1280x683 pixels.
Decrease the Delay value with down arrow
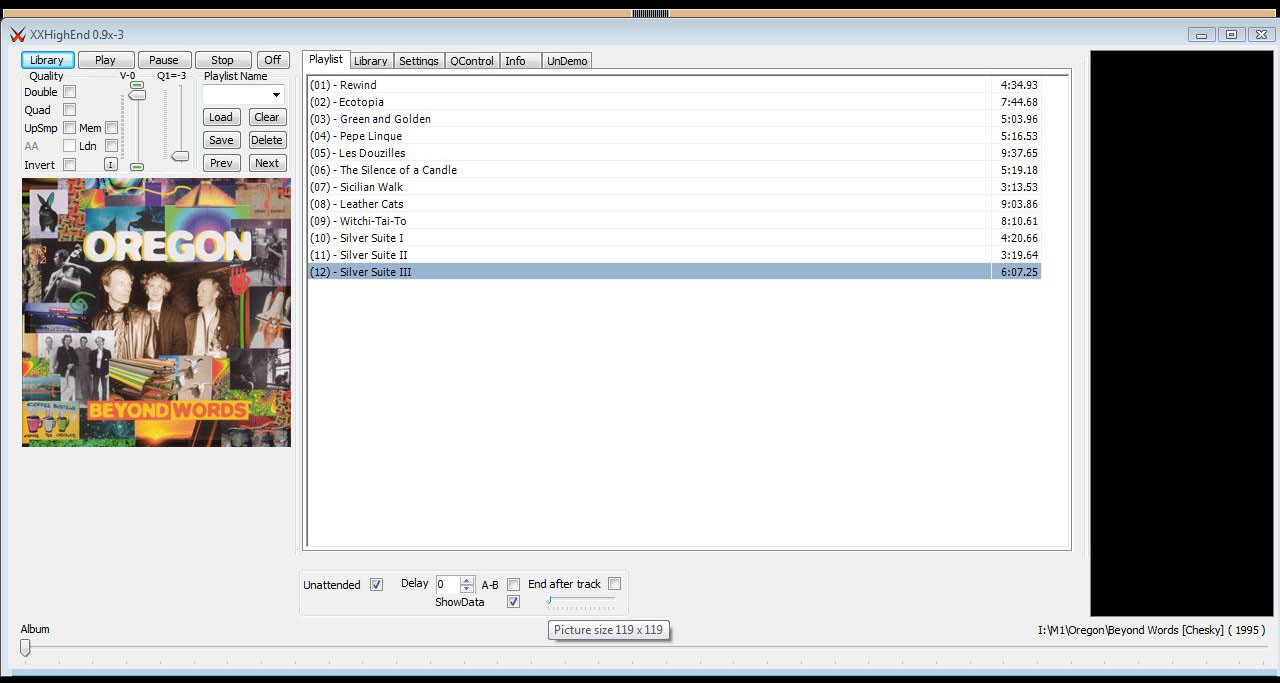point(467,589)
